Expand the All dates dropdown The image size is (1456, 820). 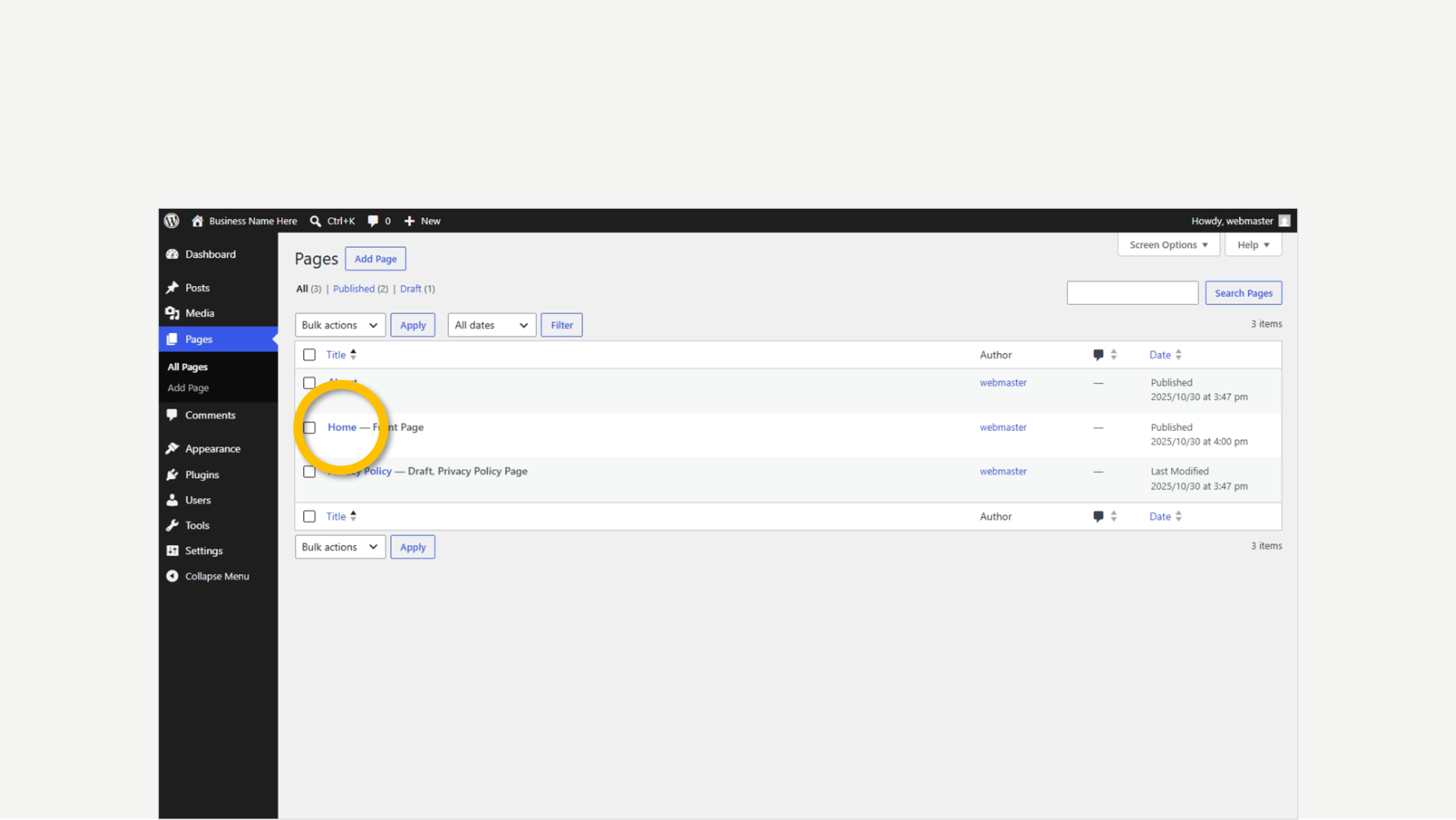(x=492, y=325)
